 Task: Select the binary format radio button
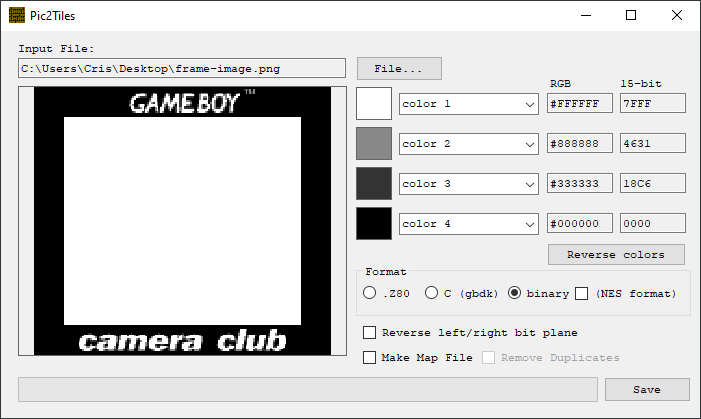515,293
